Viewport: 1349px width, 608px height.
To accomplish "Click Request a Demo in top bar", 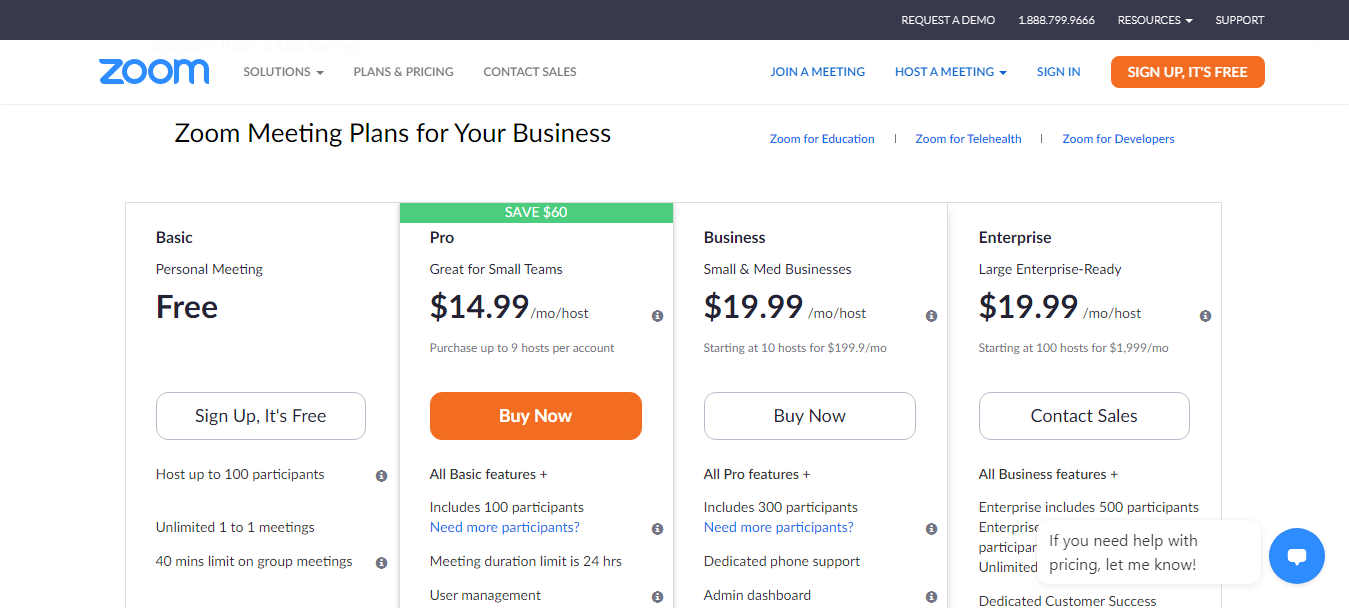I will pos(948,20).
